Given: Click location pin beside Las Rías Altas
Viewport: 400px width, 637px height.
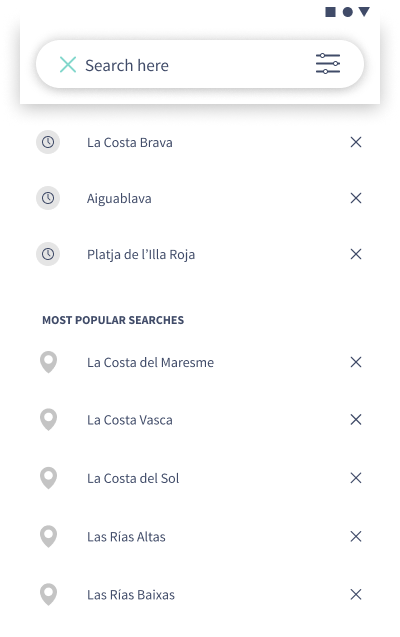Looking at the screenshot, I should tap(48, 537).
